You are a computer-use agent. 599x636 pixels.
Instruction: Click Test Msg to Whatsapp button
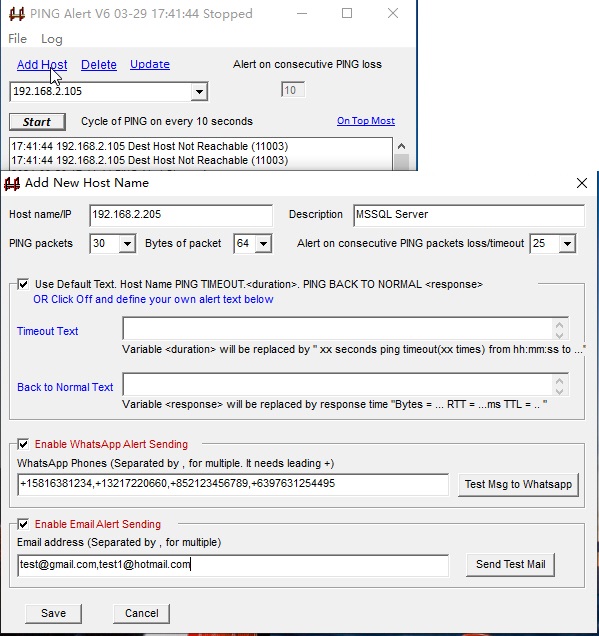[518, 485]
